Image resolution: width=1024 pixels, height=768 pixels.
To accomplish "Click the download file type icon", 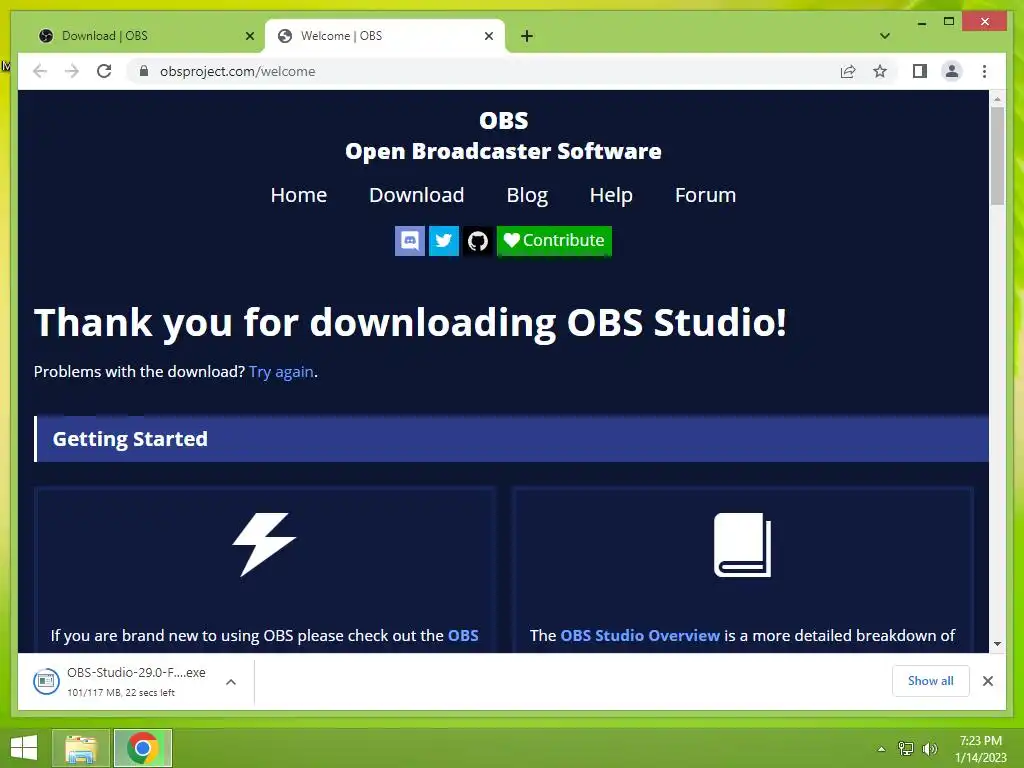I will click(x=46, y=682).
